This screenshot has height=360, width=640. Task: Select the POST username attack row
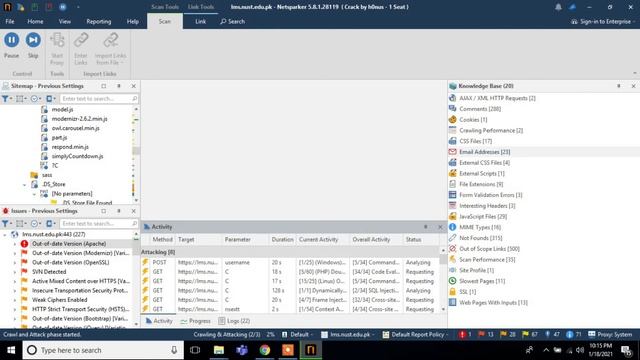291,262
